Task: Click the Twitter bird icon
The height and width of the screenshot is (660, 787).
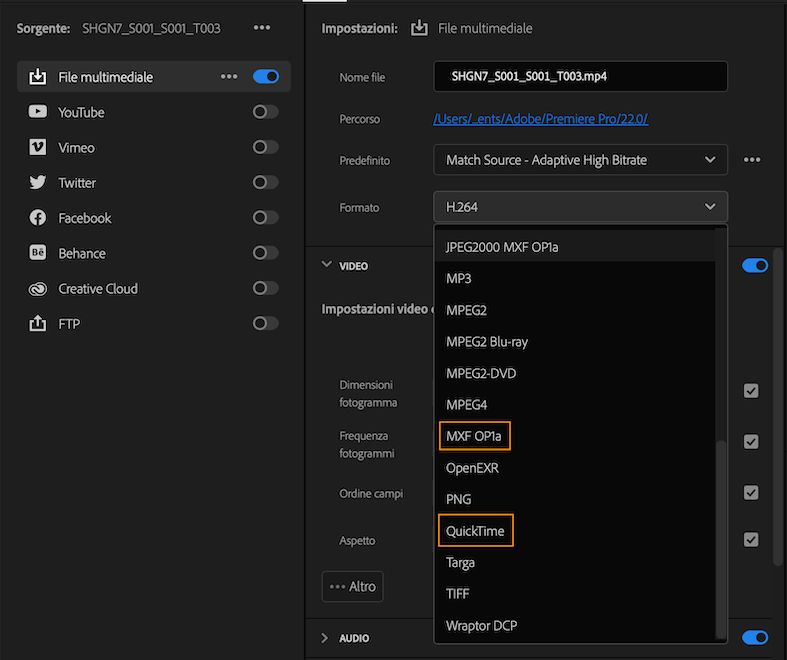Action: tap(38, 182)
